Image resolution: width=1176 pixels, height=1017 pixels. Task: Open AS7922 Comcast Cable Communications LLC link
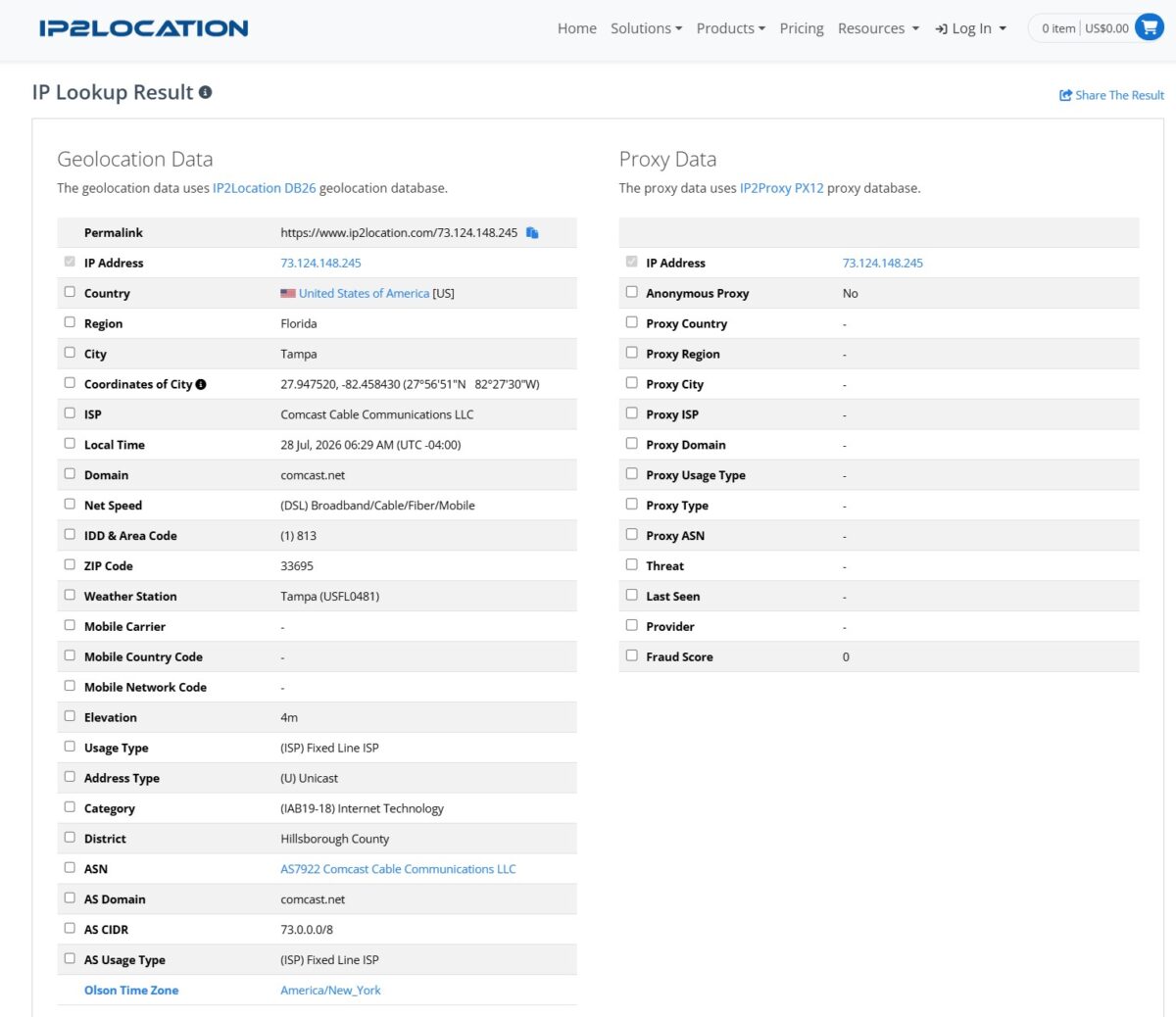(x=398, y=869)
